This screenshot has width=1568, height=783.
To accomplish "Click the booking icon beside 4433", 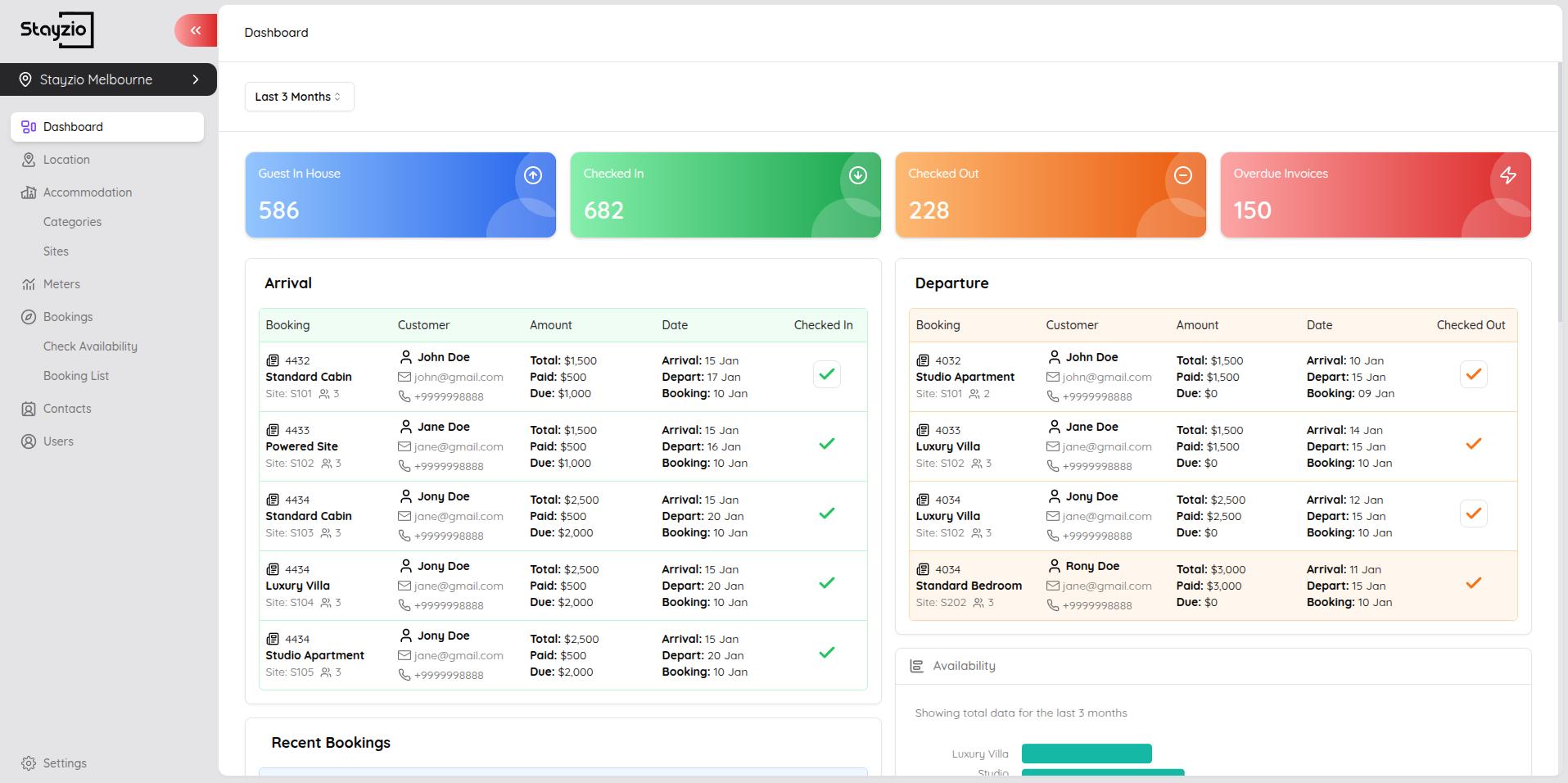I will (x=273, y=430).
